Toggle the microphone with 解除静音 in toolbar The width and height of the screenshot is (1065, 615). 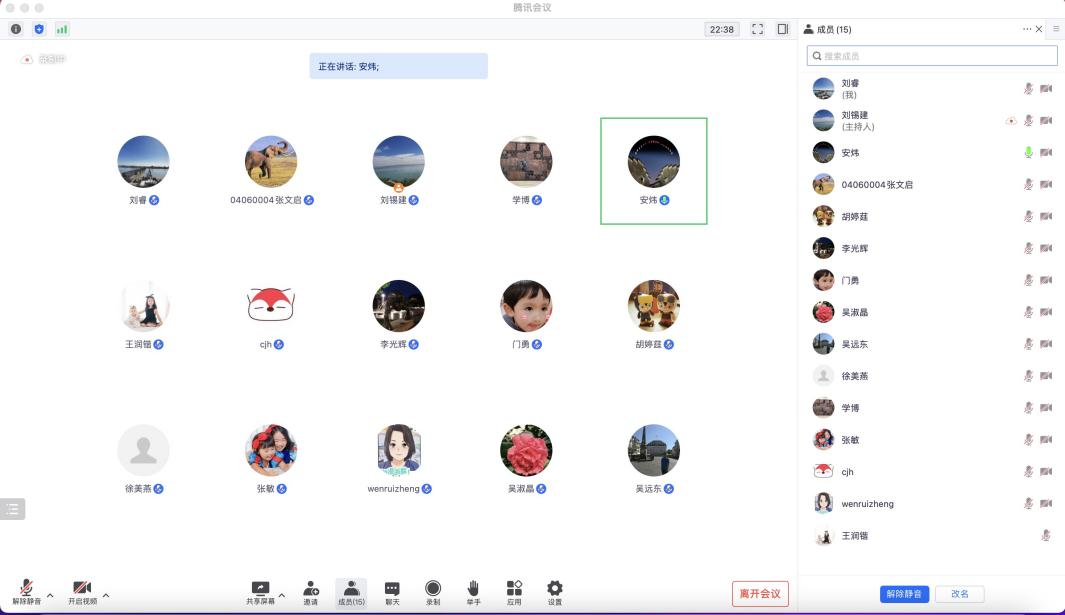click(26, 592)
